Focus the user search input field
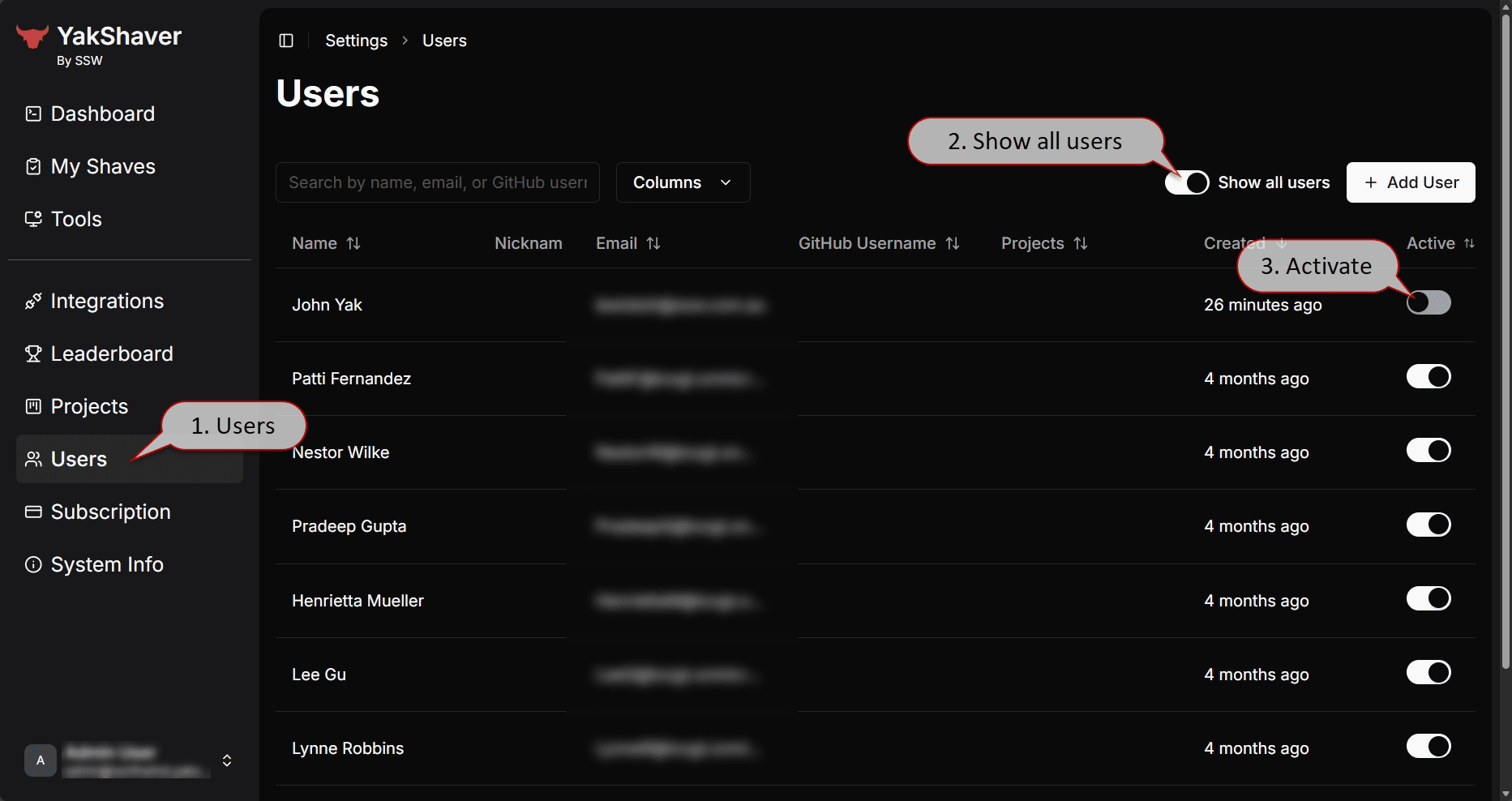This screenshot has height=801, width=1512. [x=438, y=182]
